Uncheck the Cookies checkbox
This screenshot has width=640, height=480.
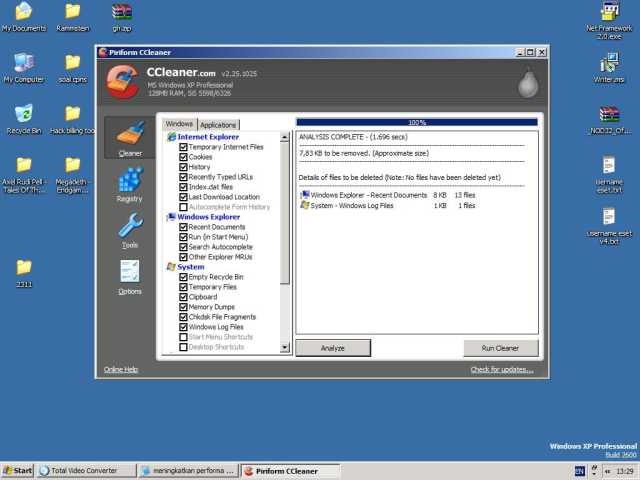click(183, 157)
